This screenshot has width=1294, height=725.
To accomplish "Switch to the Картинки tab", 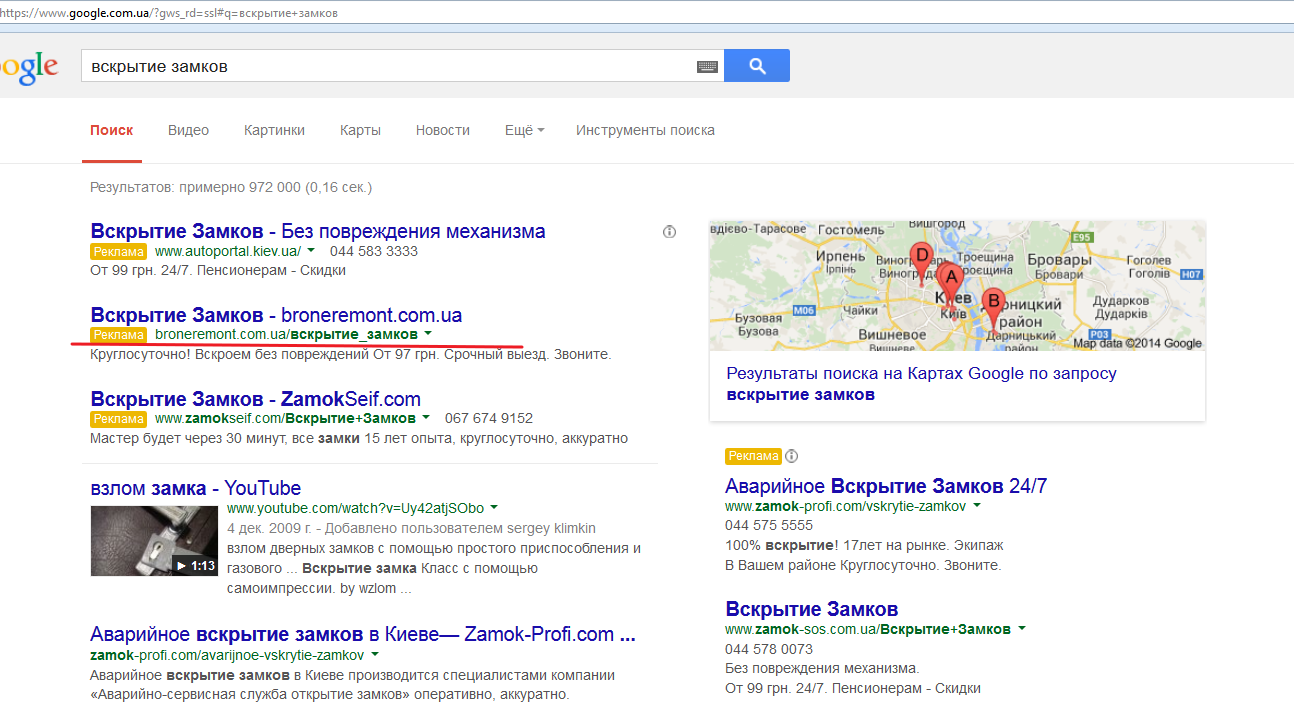I will (274, 130).
